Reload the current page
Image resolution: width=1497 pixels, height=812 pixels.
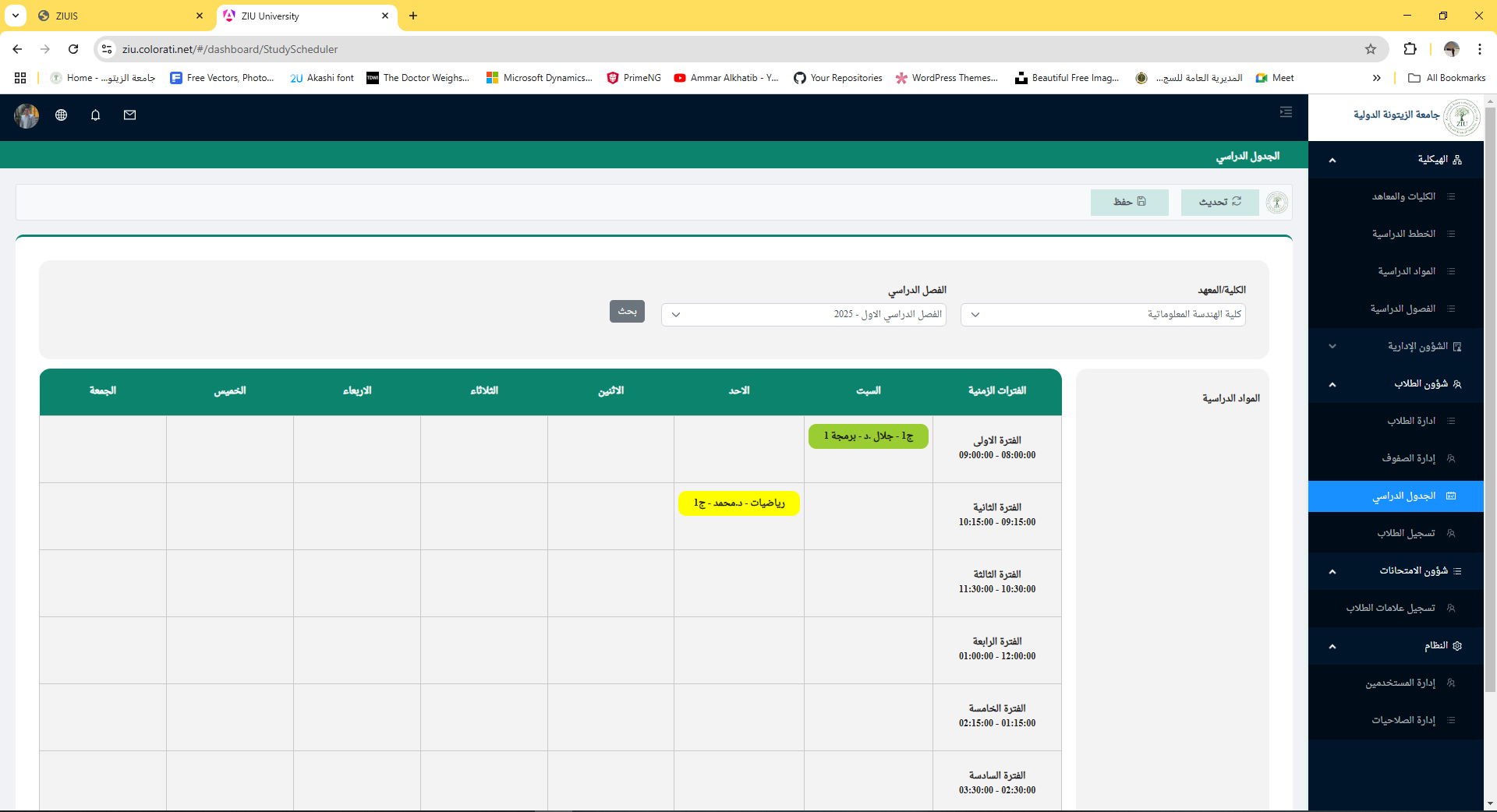73,49
